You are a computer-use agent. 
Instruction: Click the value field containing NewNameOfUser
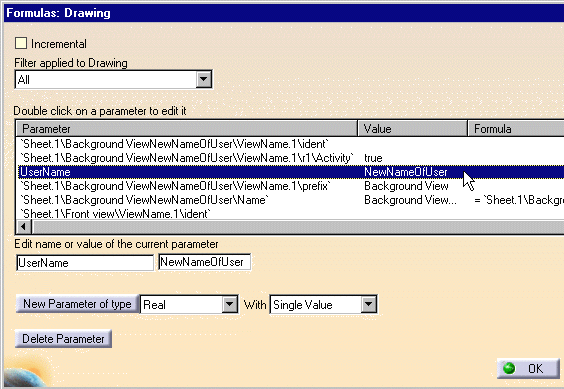(x=204, y=262)
